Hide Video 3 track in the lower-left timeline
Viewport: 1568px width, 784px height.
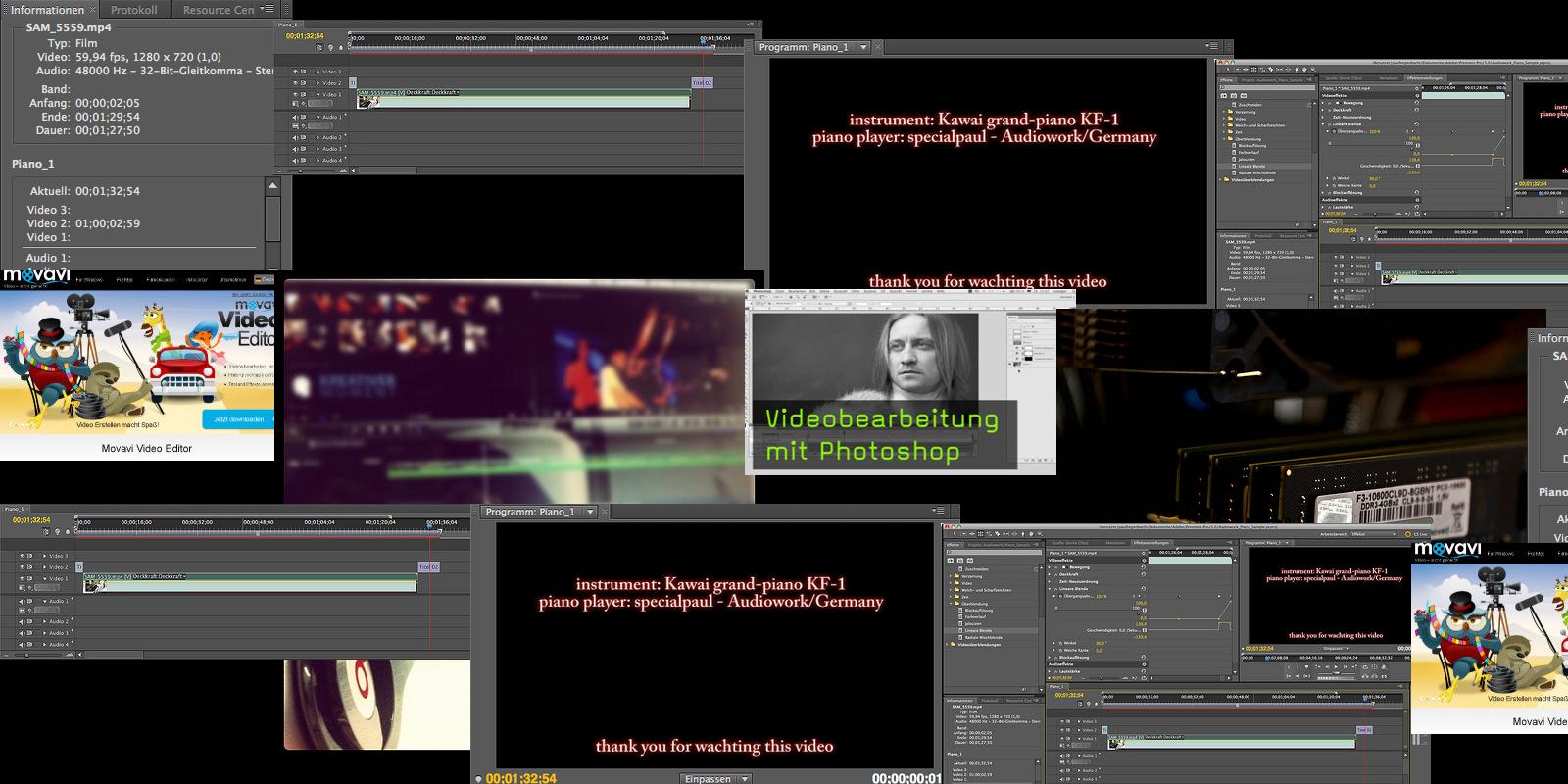coord(22,556)
